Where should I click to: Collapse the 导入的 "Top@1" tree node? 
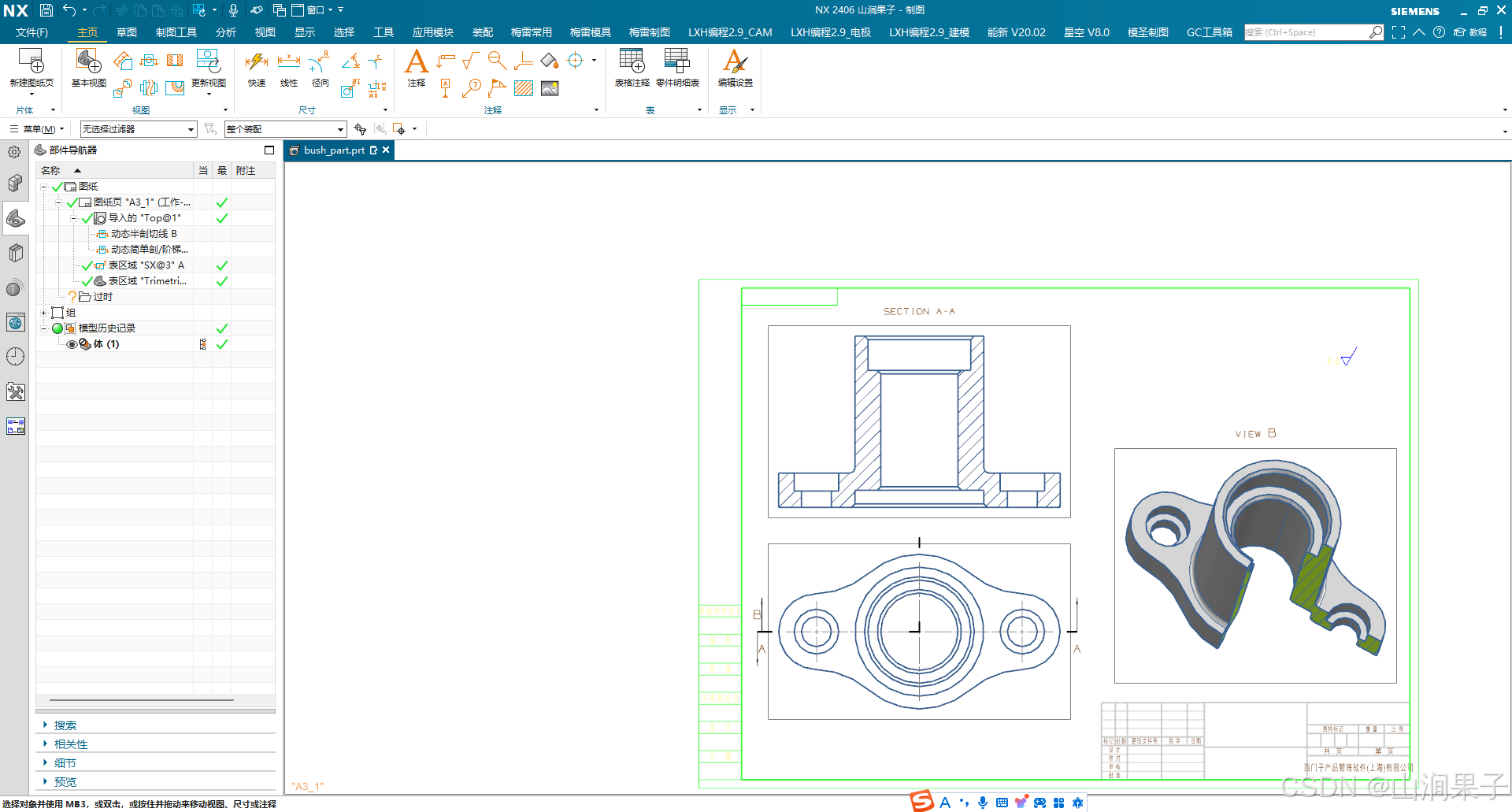pyautogui.click(x=74, y=218)
